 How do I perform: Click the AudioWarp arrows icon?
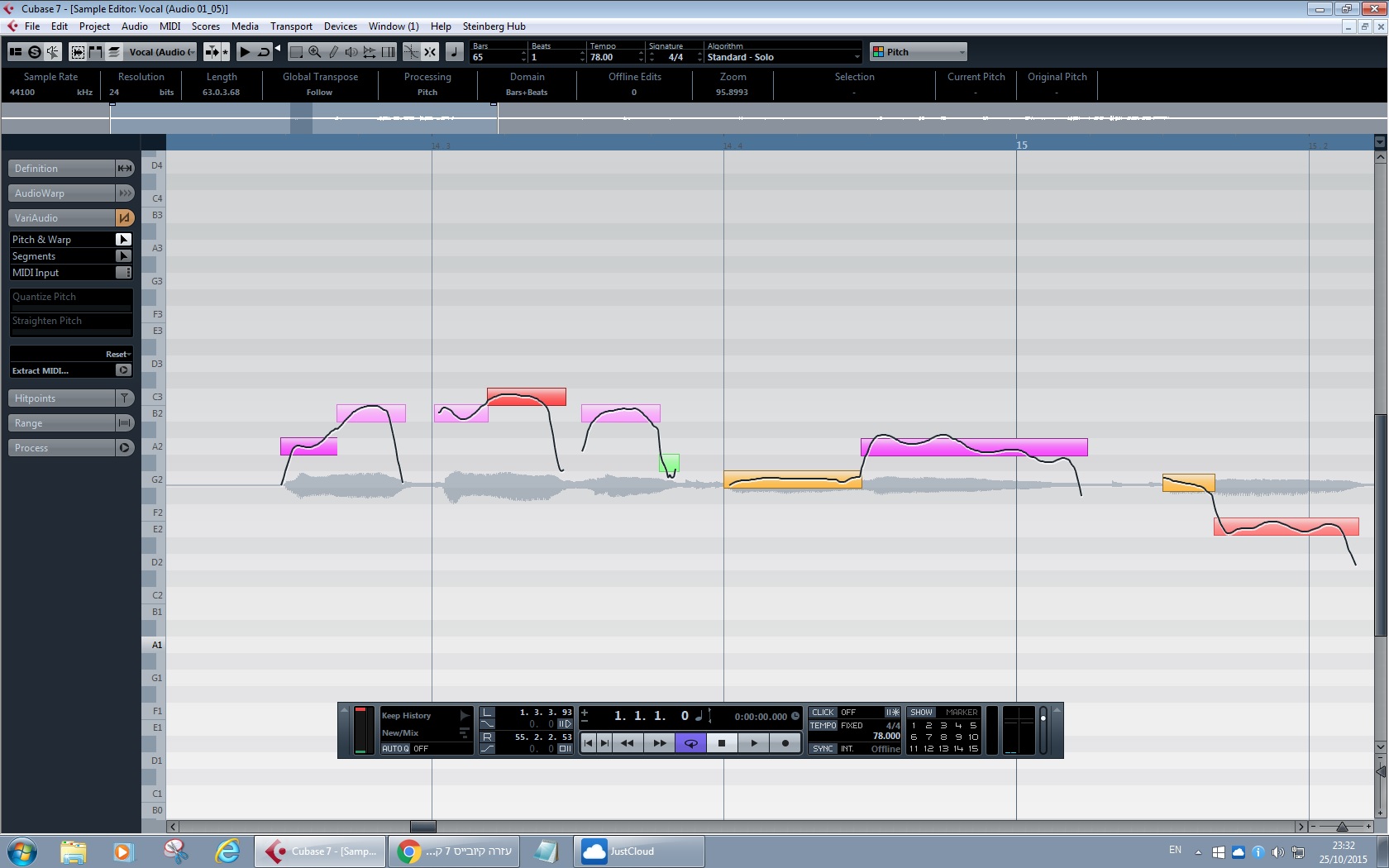125,193
